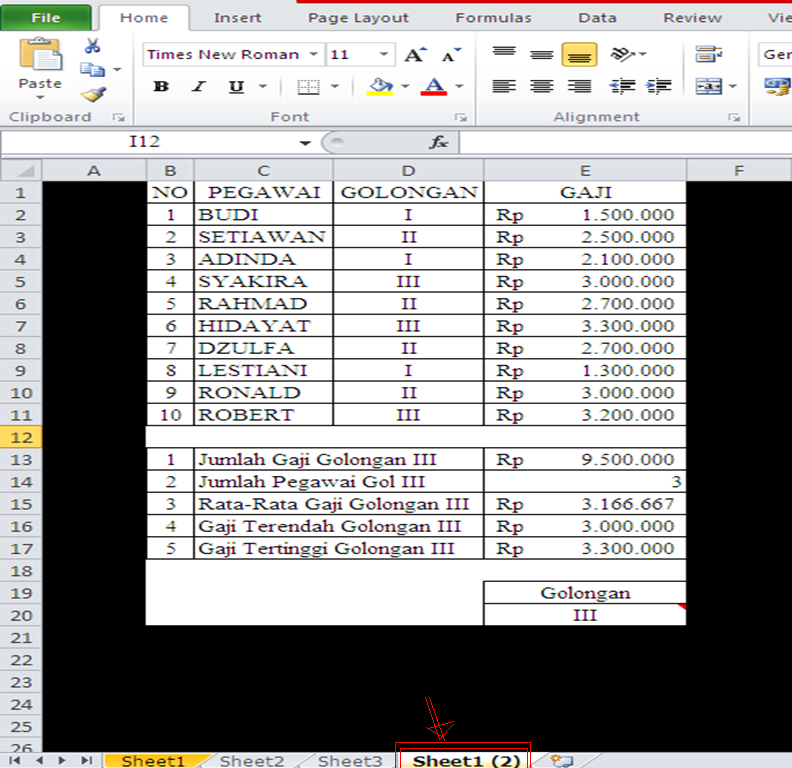Click the Select All corner triangle
792x768 pixels.
[x=21, y=170]
